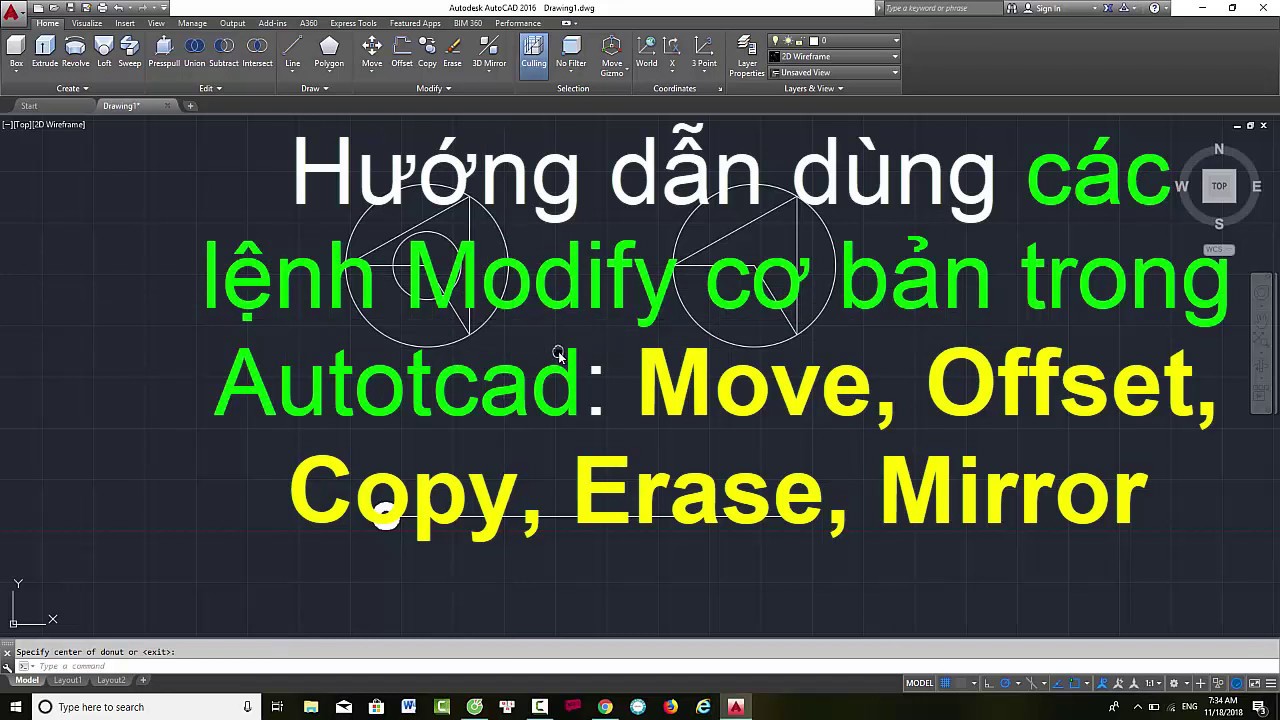
Task: Click the Move Gizmo tool
Action: (x=612, y=56)
